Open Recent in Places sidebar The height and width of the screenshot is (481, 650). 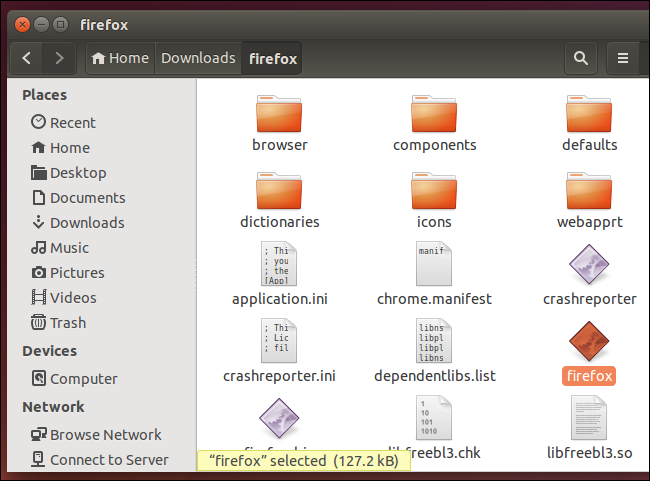tap(63, 123)
